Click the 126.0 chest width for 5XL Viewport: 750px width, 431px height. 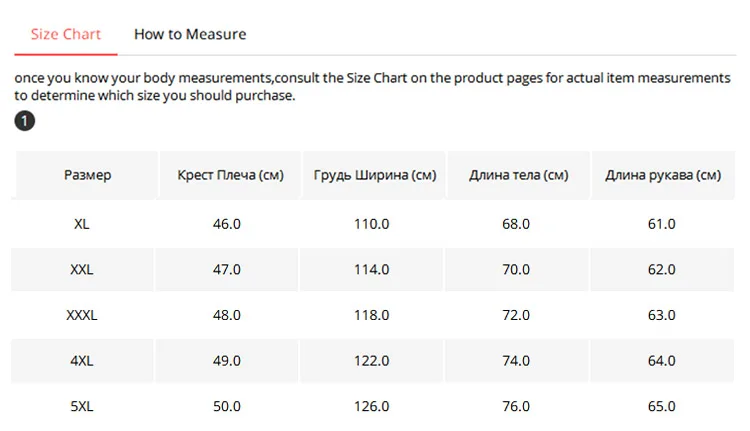tap(372, 406)
